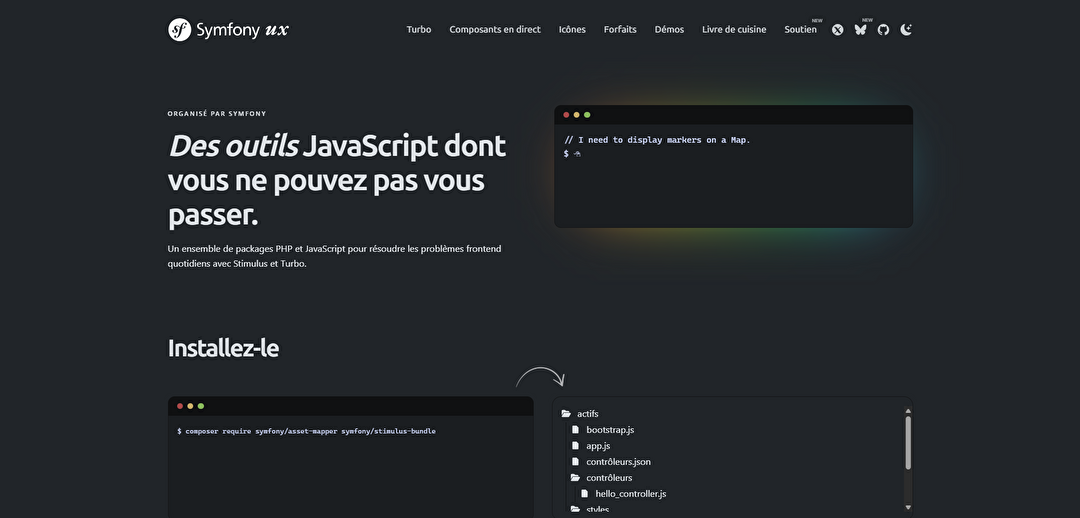Open Soutien navigation link
This screenshot has height=518, width=1080.
click(800, 30)
